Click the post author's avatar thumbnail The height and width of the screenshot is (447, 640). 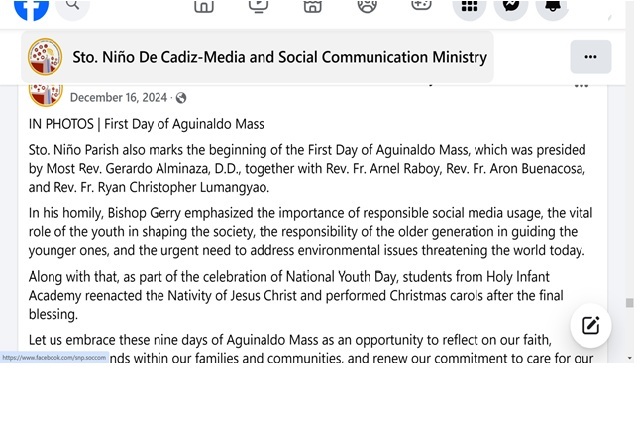45,93
